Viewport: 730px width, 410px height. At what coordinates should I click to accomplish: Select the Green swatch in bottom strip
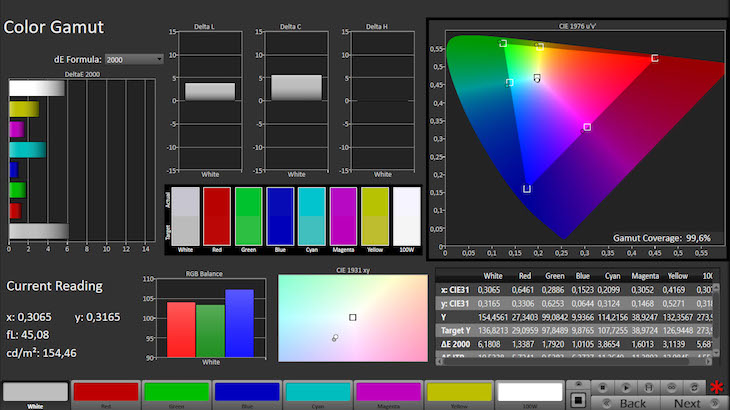[x=175, y=392]
